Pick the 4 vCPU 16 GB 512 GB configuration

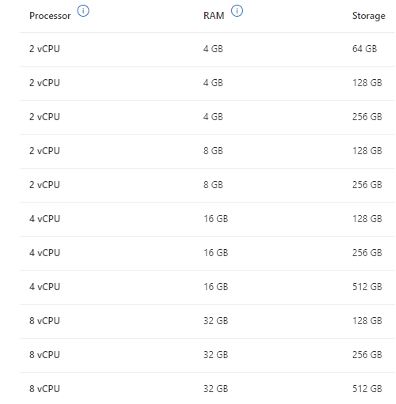[207, 287]
